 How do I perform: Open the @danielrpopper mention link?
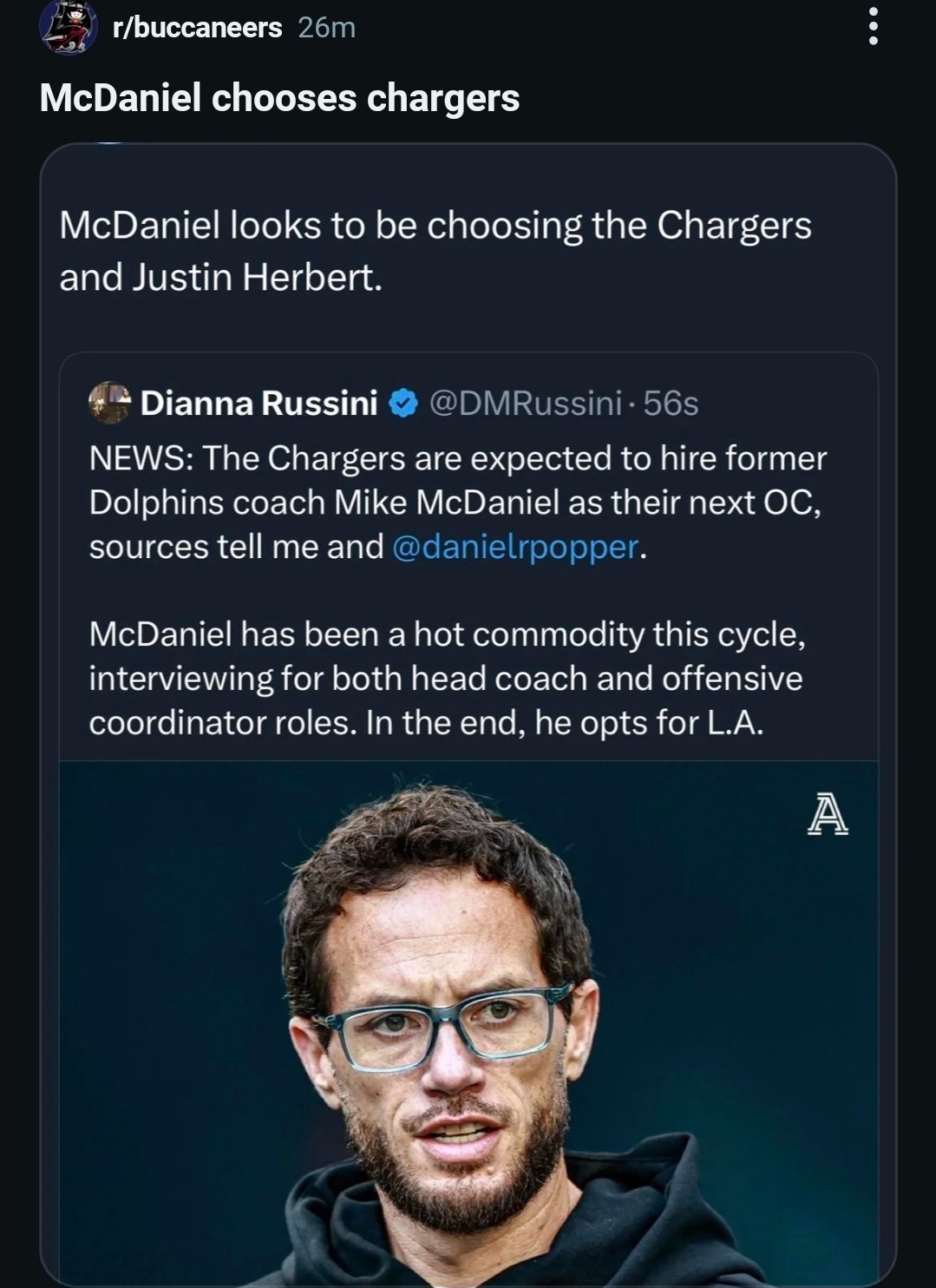[x=515, y=547]
